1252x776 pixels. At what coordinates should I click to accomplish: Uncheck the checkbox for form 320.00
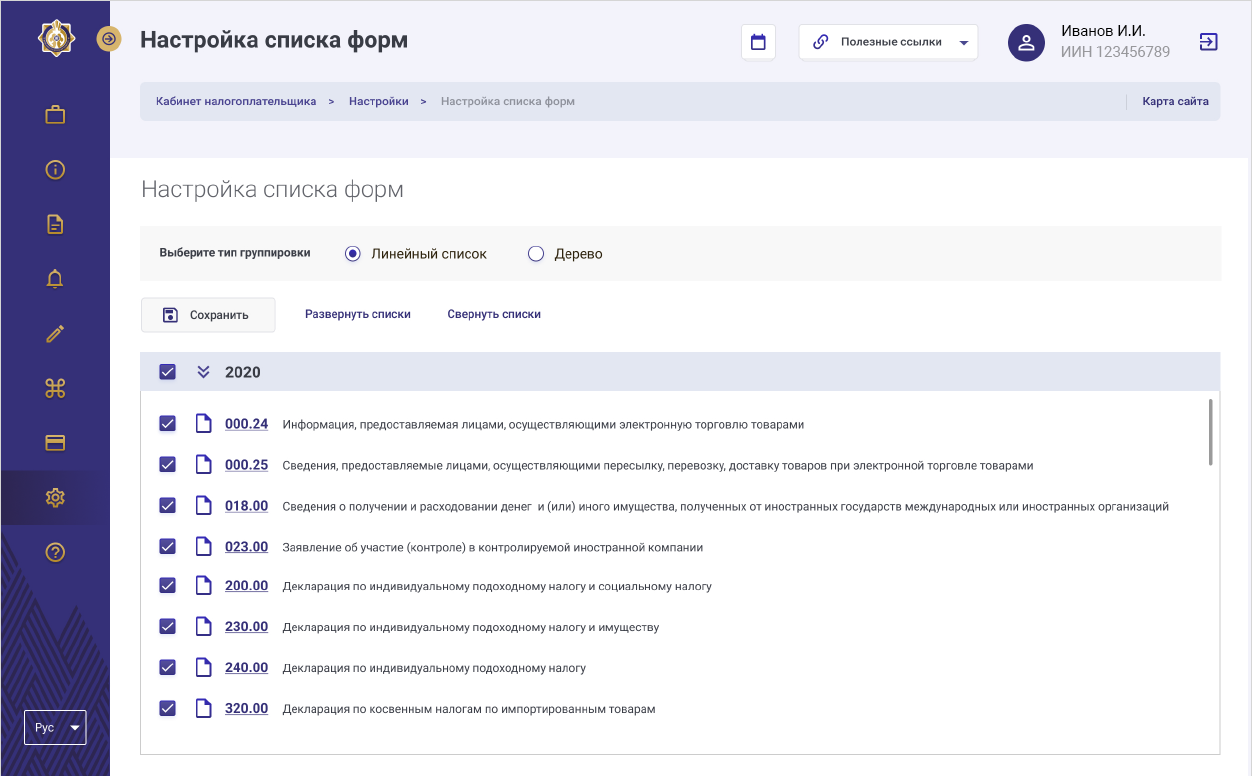pos(167,709)
